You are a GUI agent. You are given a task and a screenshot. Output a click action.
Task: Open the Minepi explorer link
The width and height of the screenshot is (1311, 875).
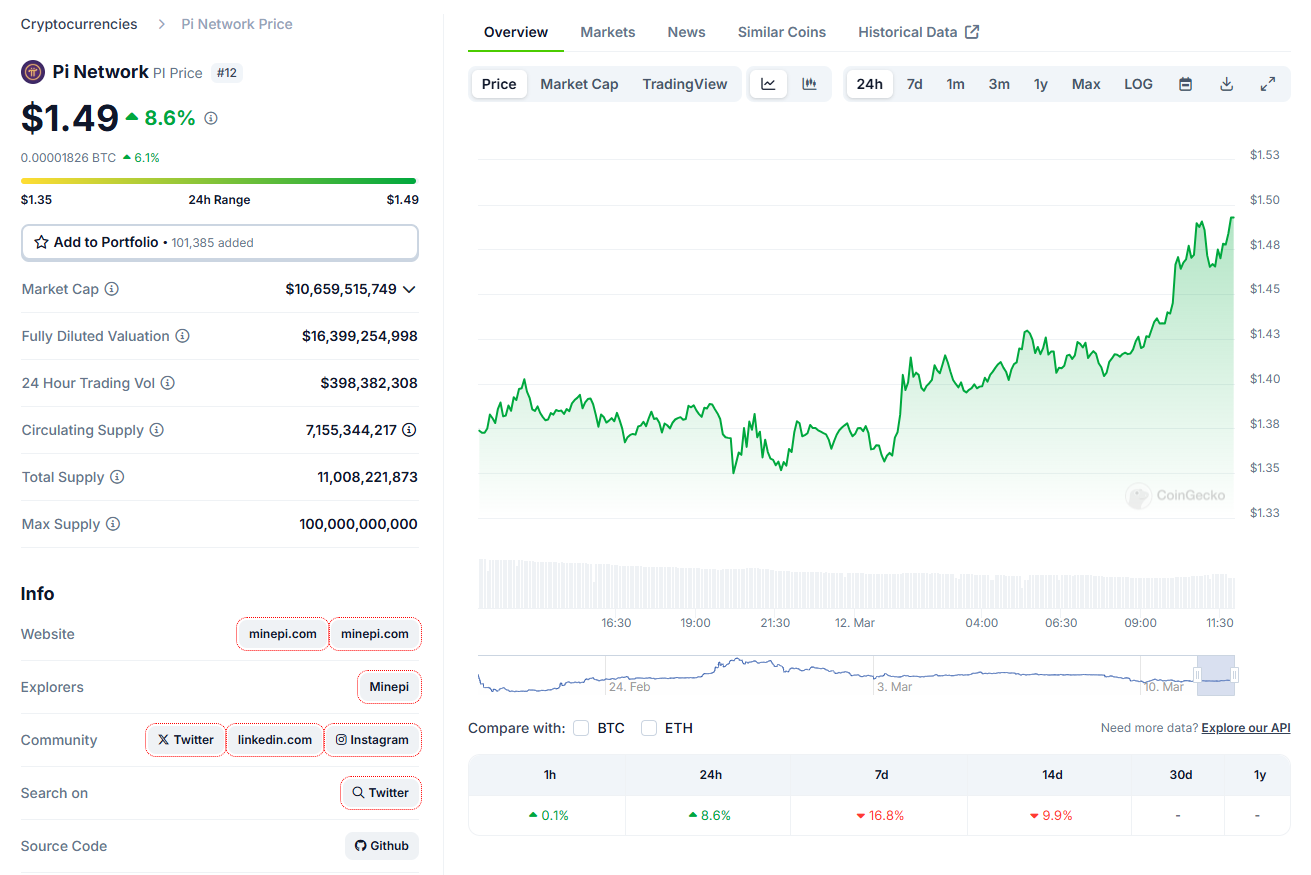(389, 687)
